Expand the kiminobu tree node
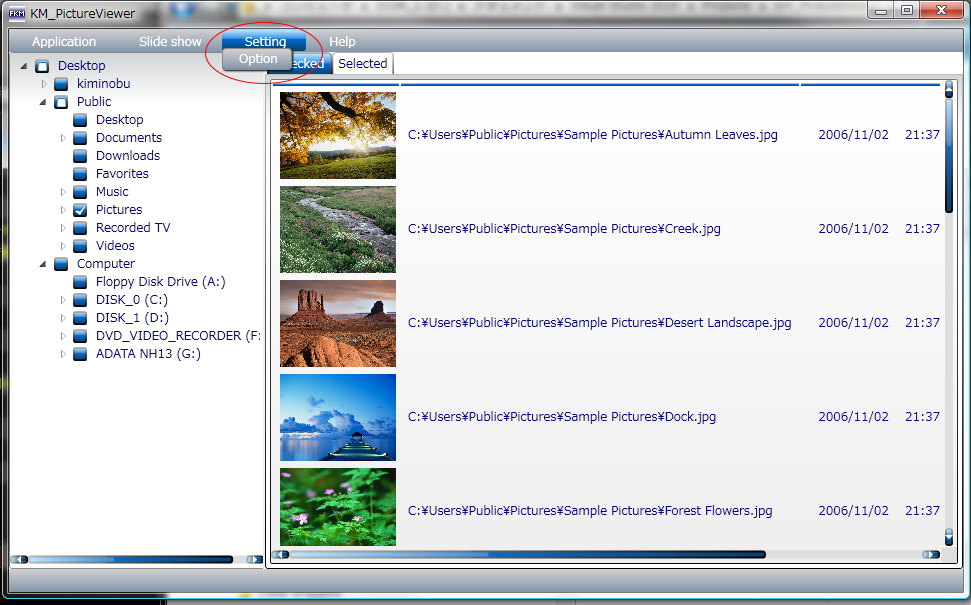Screen dimensions: 971x605 coord(44,84)
